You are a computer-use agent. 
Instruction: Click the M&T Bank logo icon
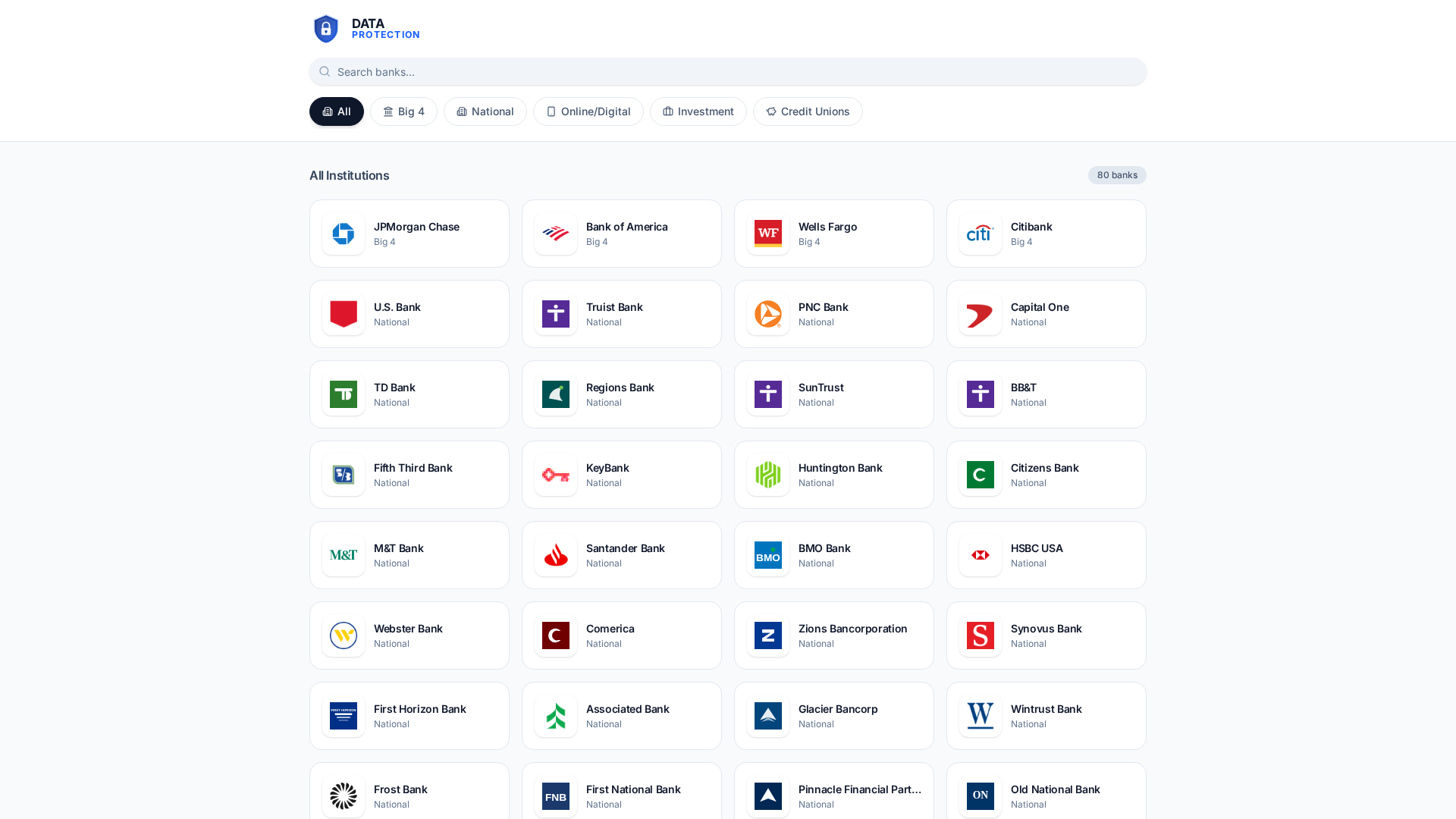tap(344, 555)
